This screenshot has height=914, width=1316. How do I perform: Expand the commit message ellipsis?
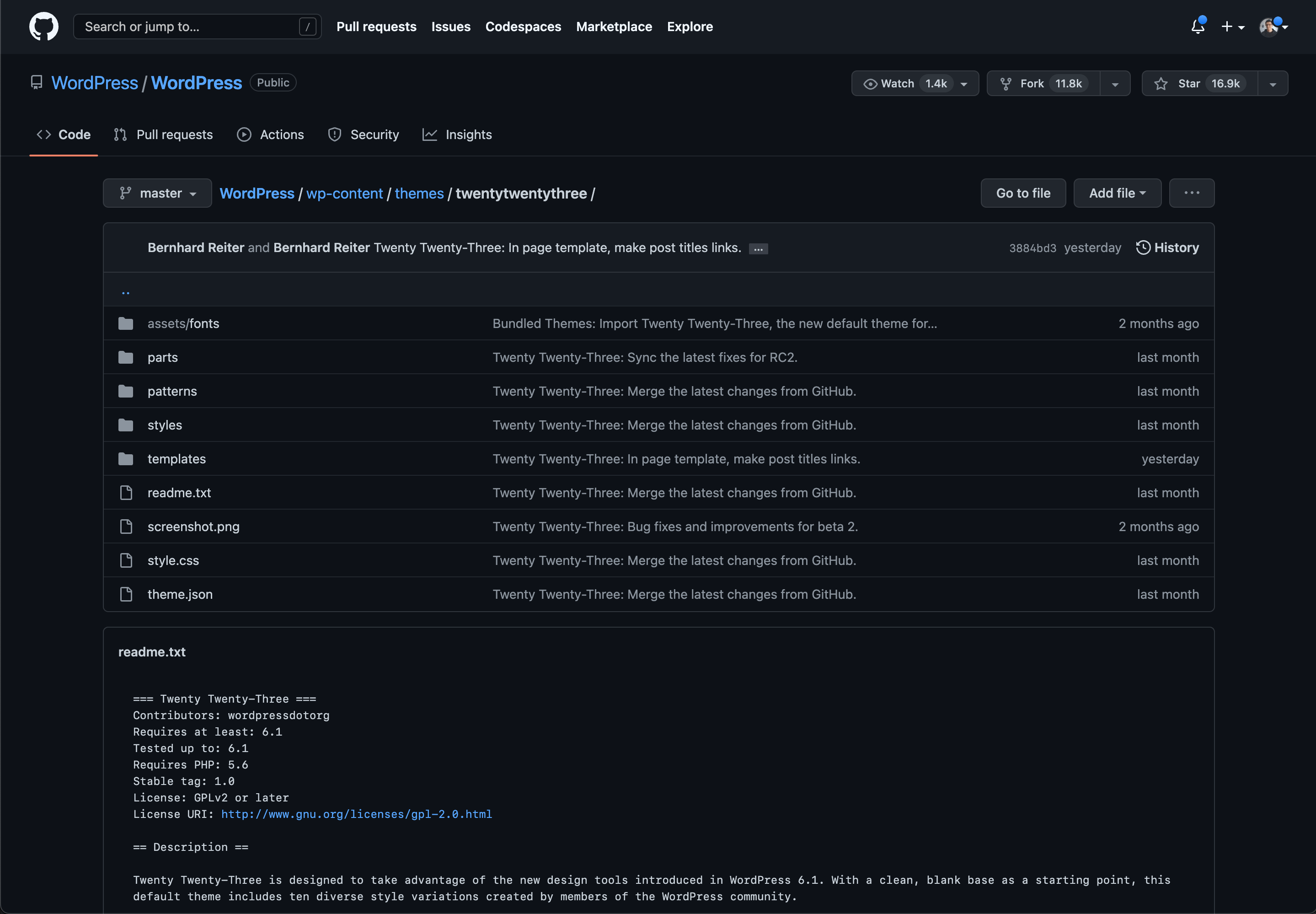click(x=759, y=248)
